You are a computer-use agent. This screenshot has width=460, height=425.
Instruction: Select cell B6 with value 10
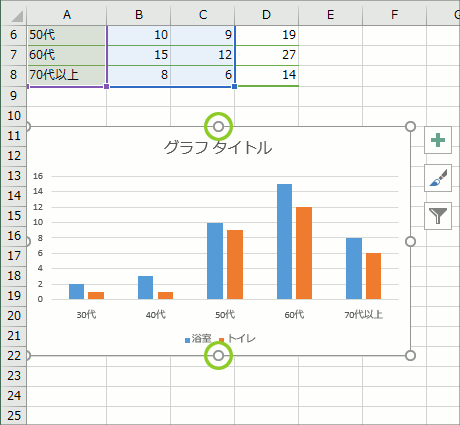(139, 35)
